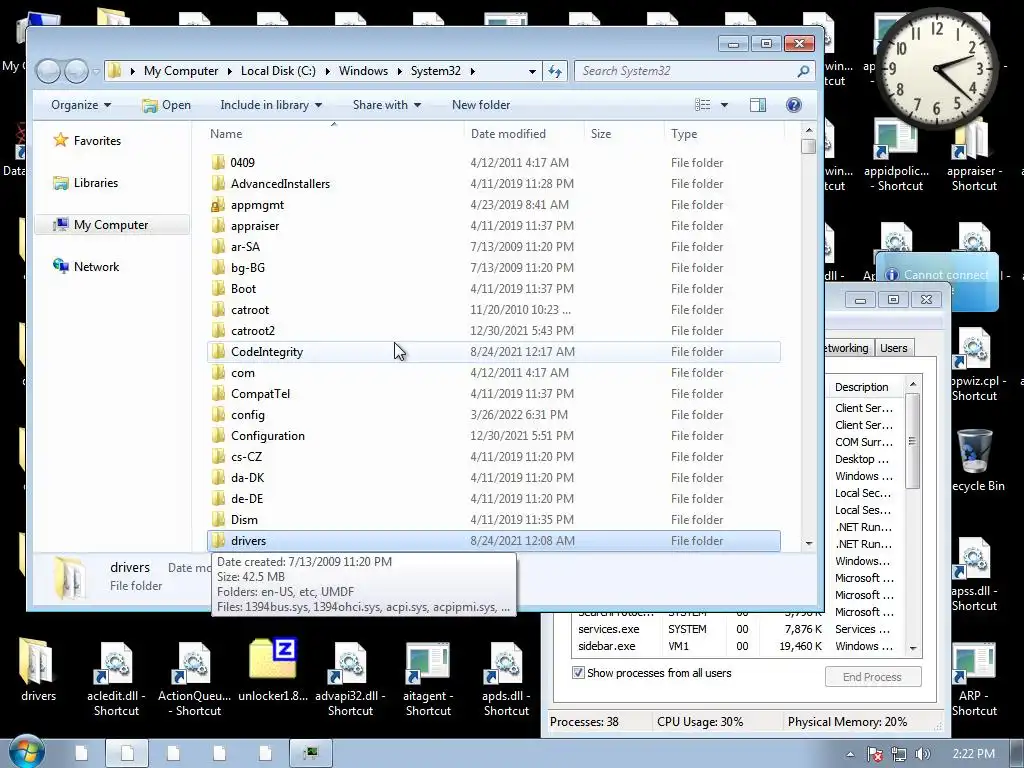Toggle Show processes from all users
Viewport: 1024px width, 768px height.
pyautogui.click(x=578, y=673)
